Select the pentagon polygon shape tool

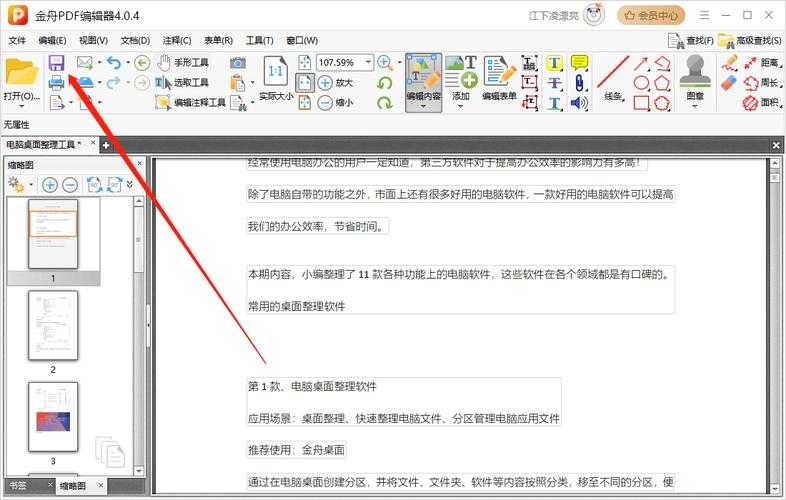(x=662, y=83)
